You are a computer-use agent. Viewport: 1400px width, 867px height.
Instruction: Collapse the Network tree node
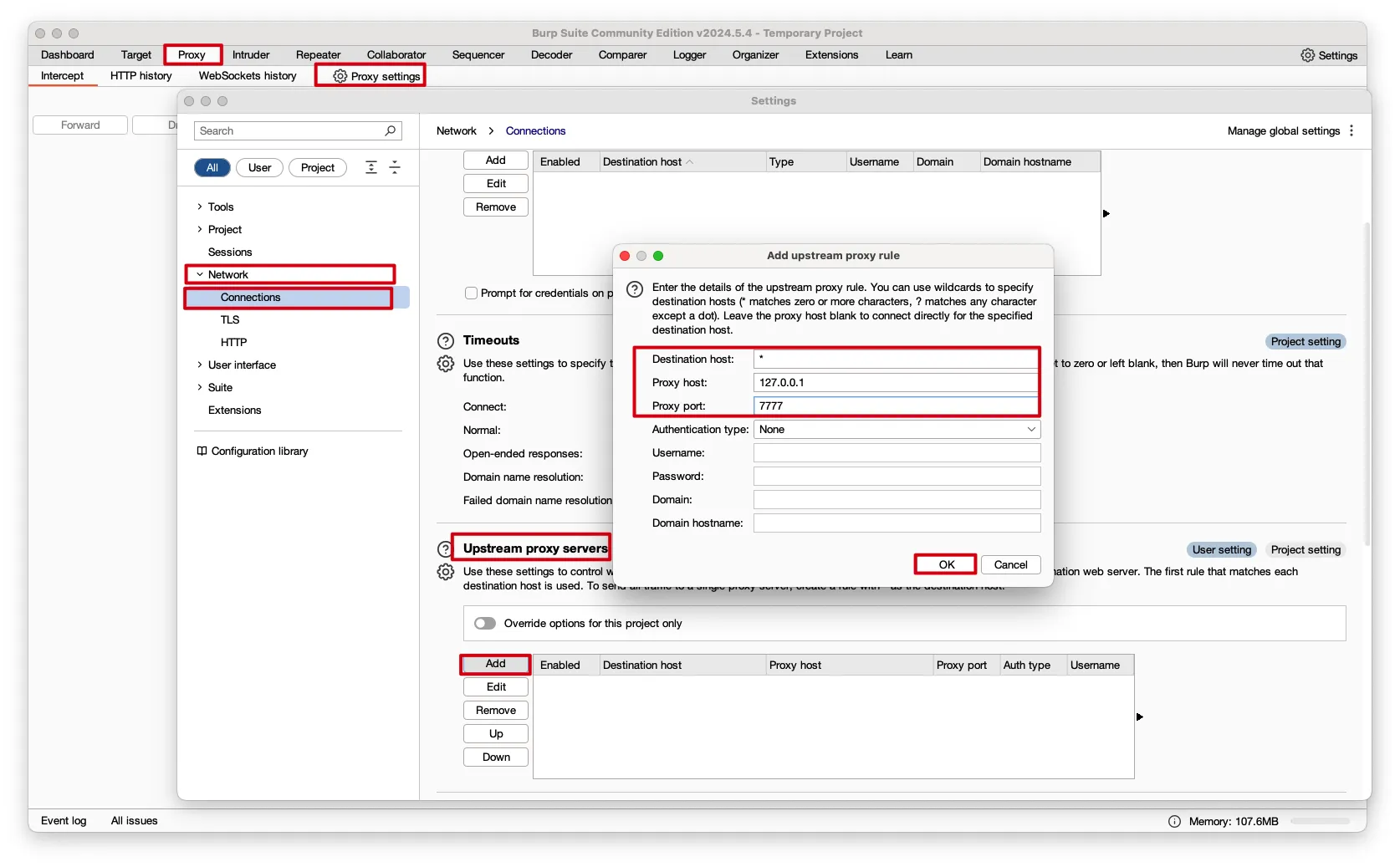pyautogui.click(x=200, y=274)
